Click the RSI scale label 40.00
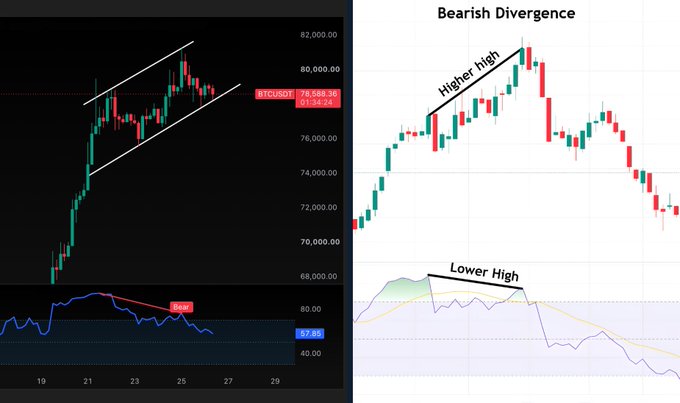680x403 pixels. (311, 354)
